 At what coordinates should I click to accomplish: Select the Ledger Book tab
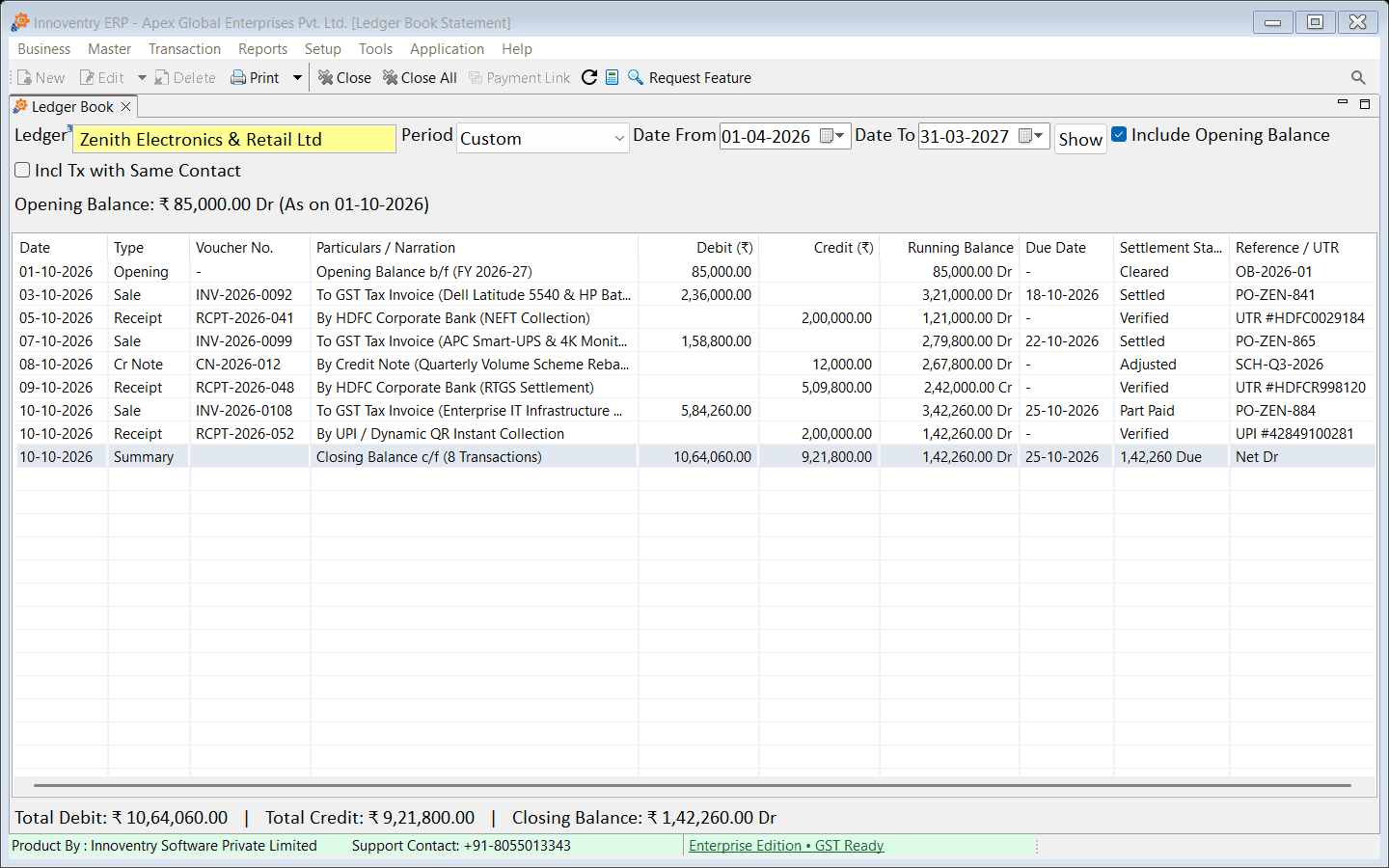tap(72, 107)
